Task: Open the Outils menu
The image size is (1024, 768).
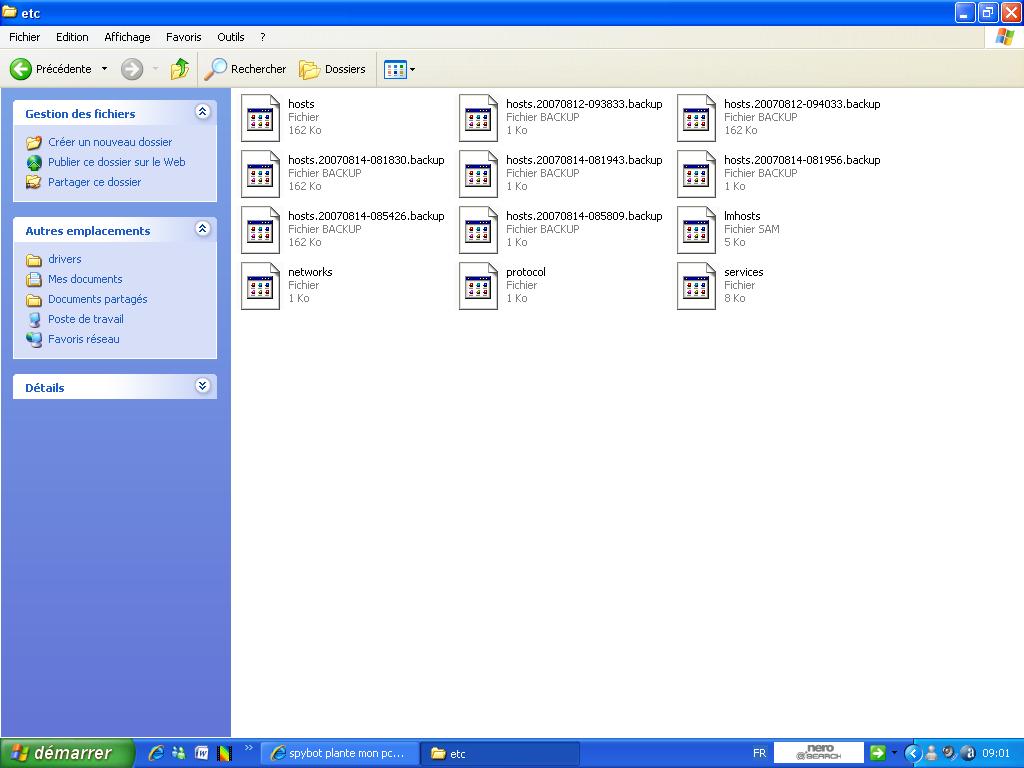Action: coord(230,37)
